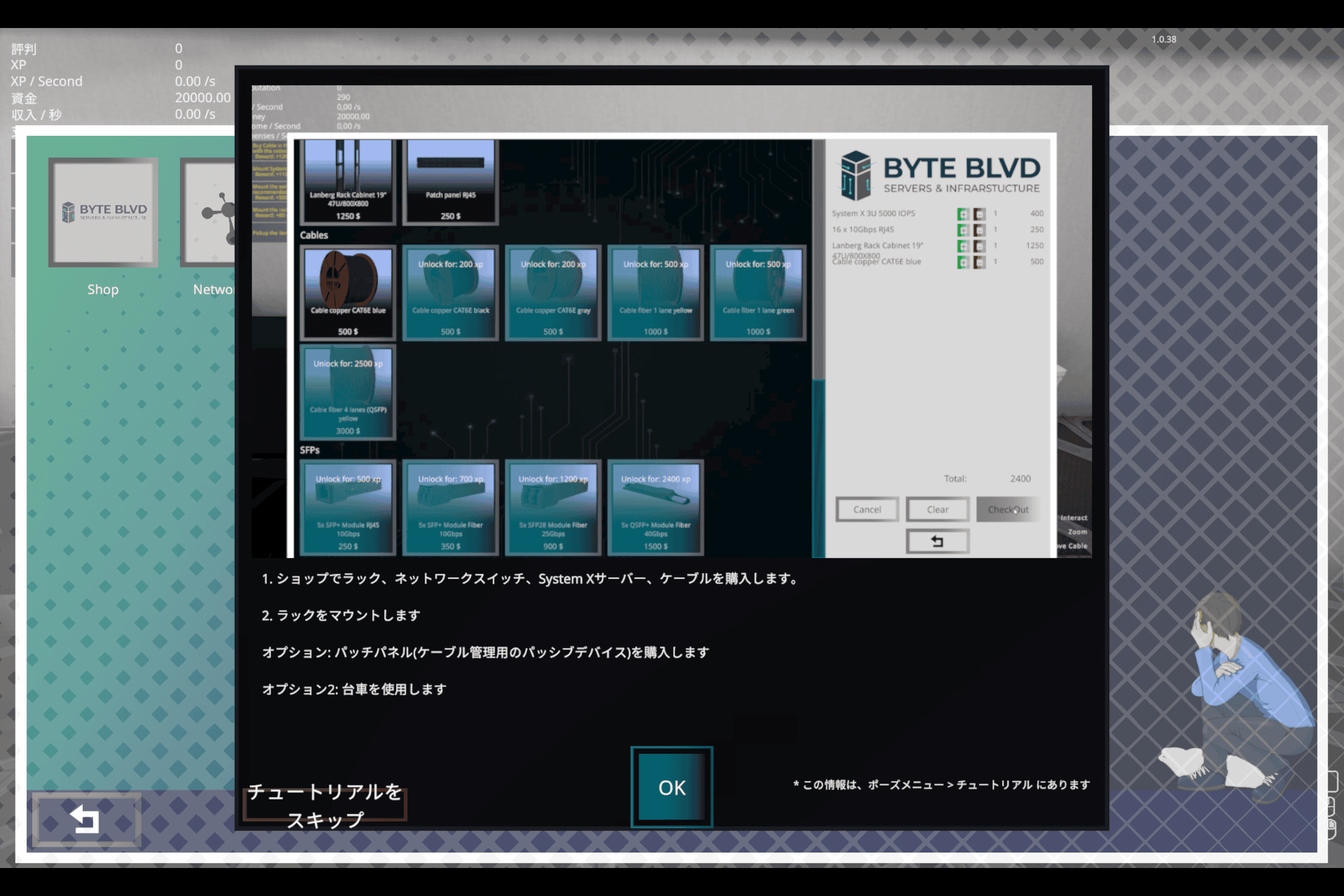Increase System X 3U 5000 IOPS quantity

pyautogui.click(x=963, y=214)
